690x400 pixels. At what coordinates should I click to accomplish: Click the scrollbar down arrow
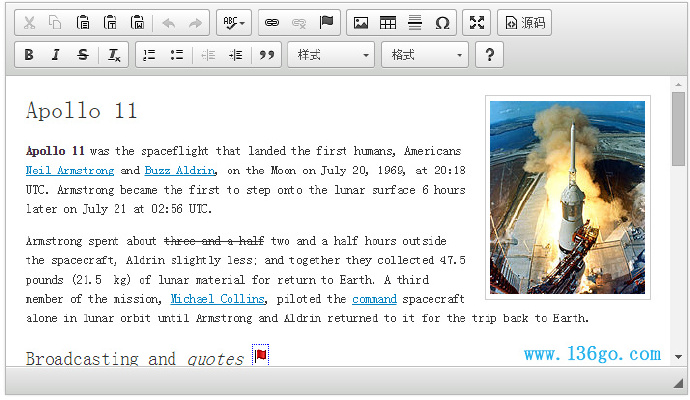(x=678, y=356)
